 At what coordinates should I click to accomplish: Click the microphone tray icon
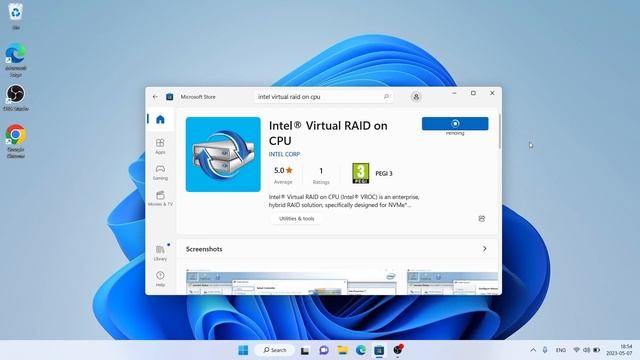pyautogui.click(x=545, y=350)
